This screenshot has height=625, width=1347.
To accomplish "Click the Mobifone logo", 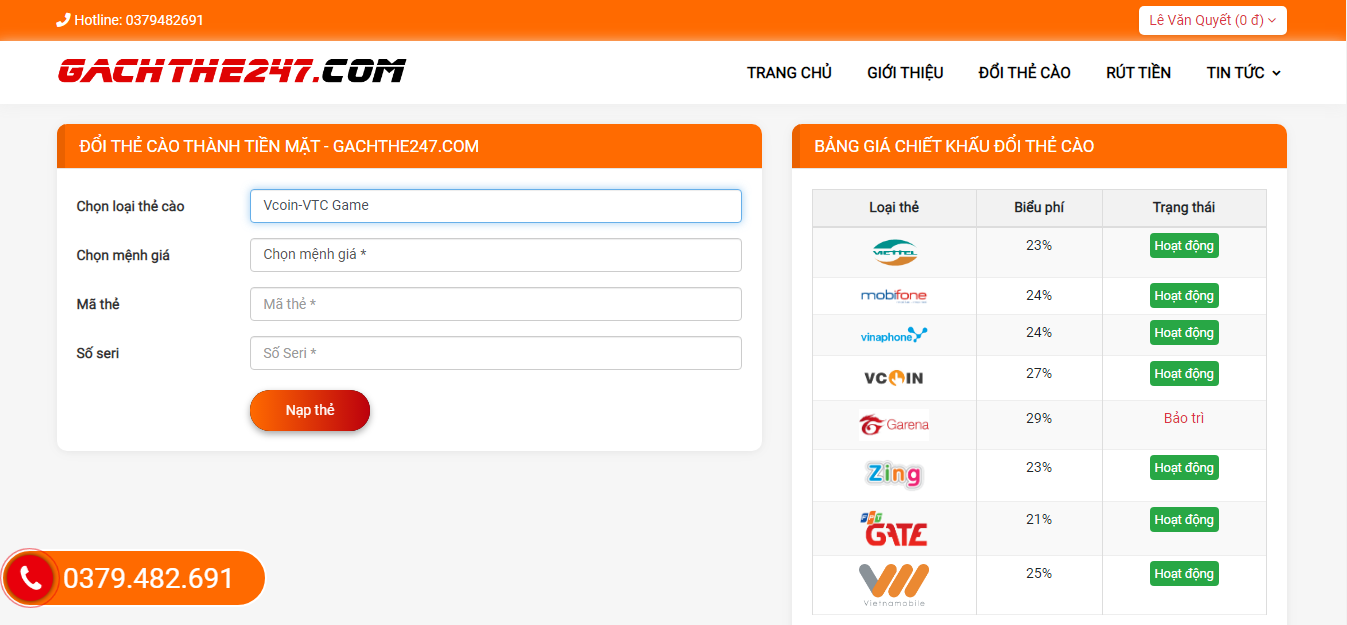I will click(894, 296).
